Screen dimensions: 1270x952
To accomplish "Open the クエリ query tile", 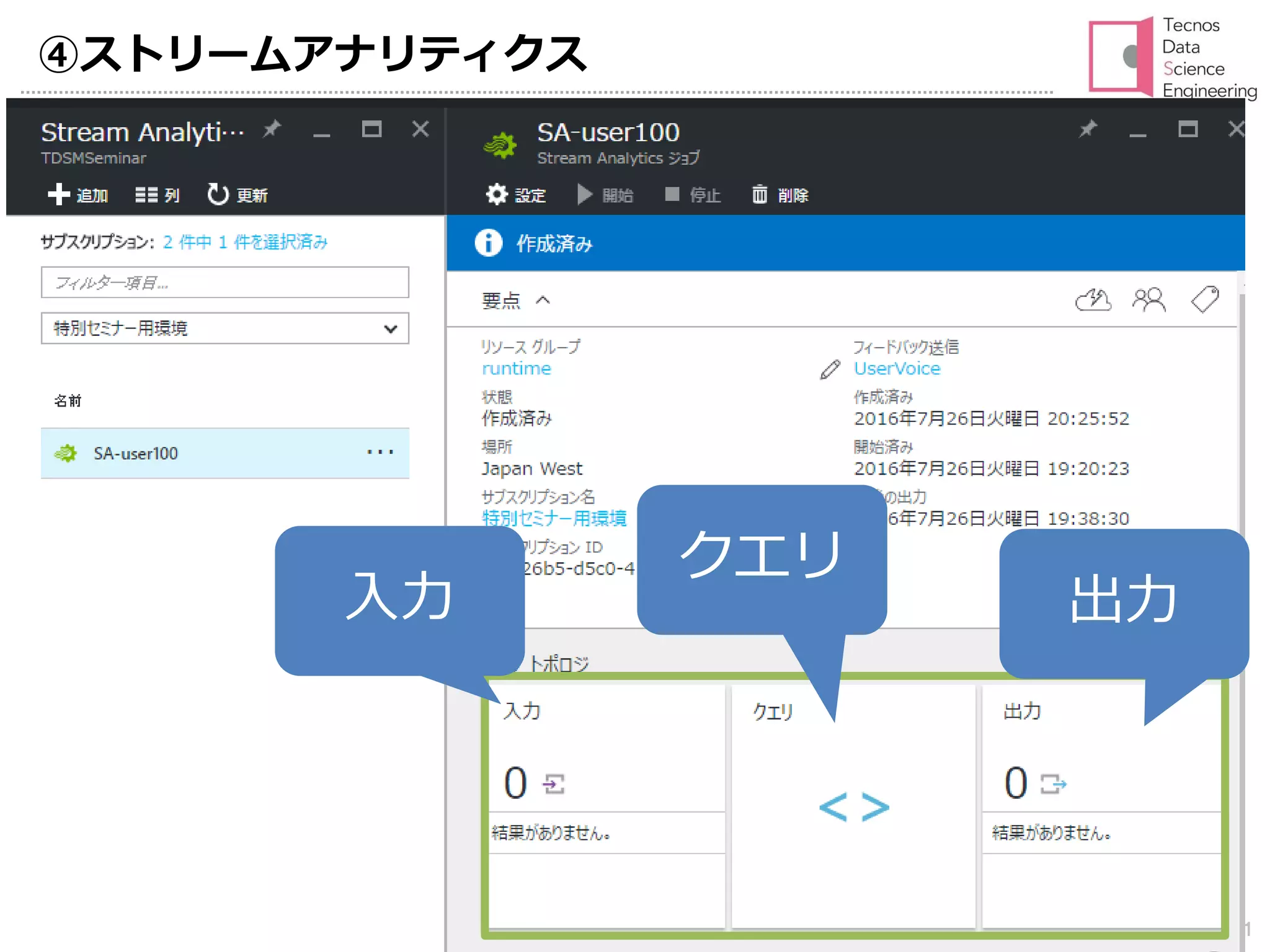I will [853, 806].
